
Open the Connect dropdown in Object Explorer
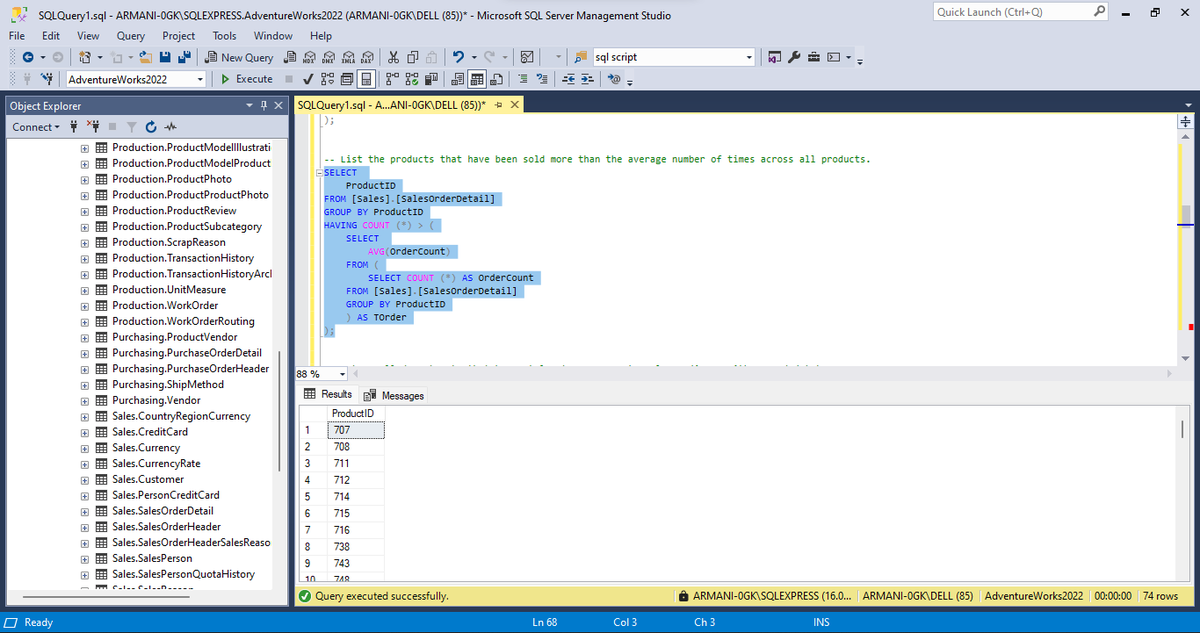[x=36, y=127]
